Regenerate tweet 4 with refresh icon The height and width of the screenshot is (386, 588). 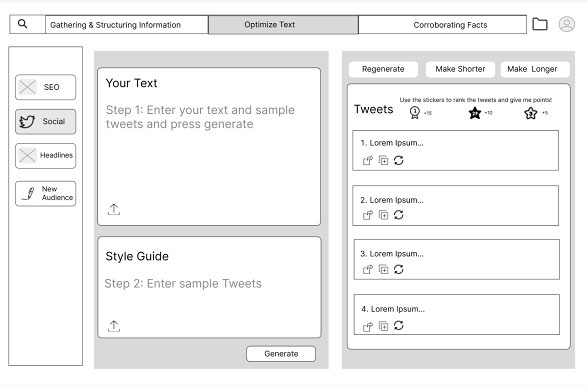(x=399, y=326)
